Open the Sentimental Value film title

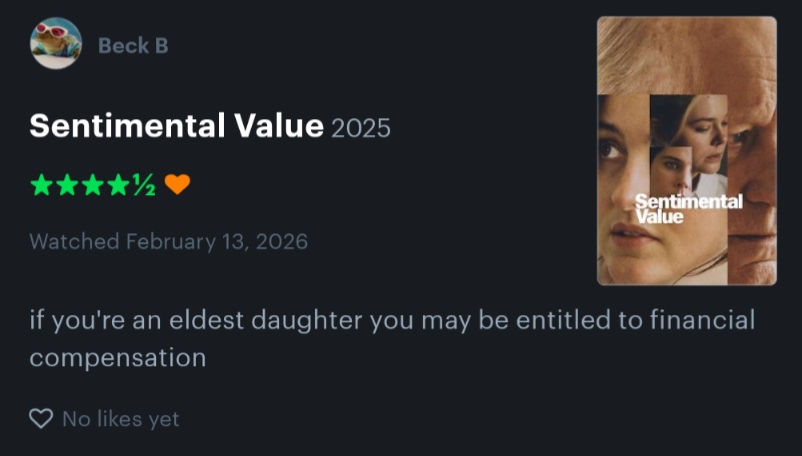tap(176, 126)
